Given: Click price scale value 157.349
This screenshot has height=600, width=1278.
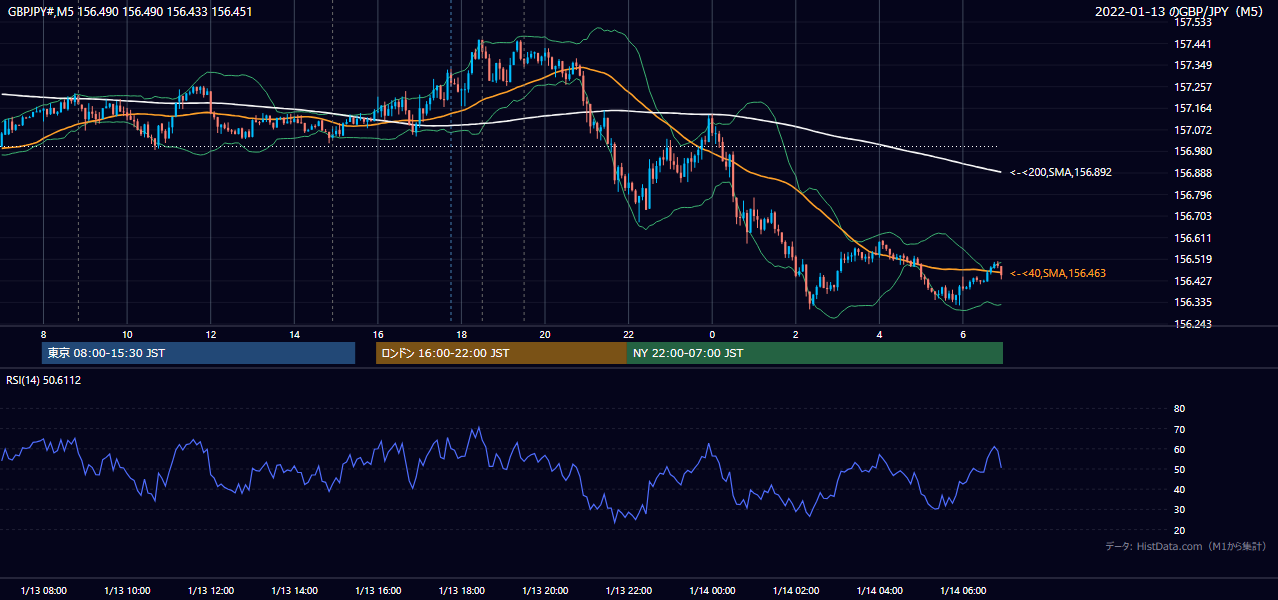Looking at the screenshot, I should [x=1193, y=65].
